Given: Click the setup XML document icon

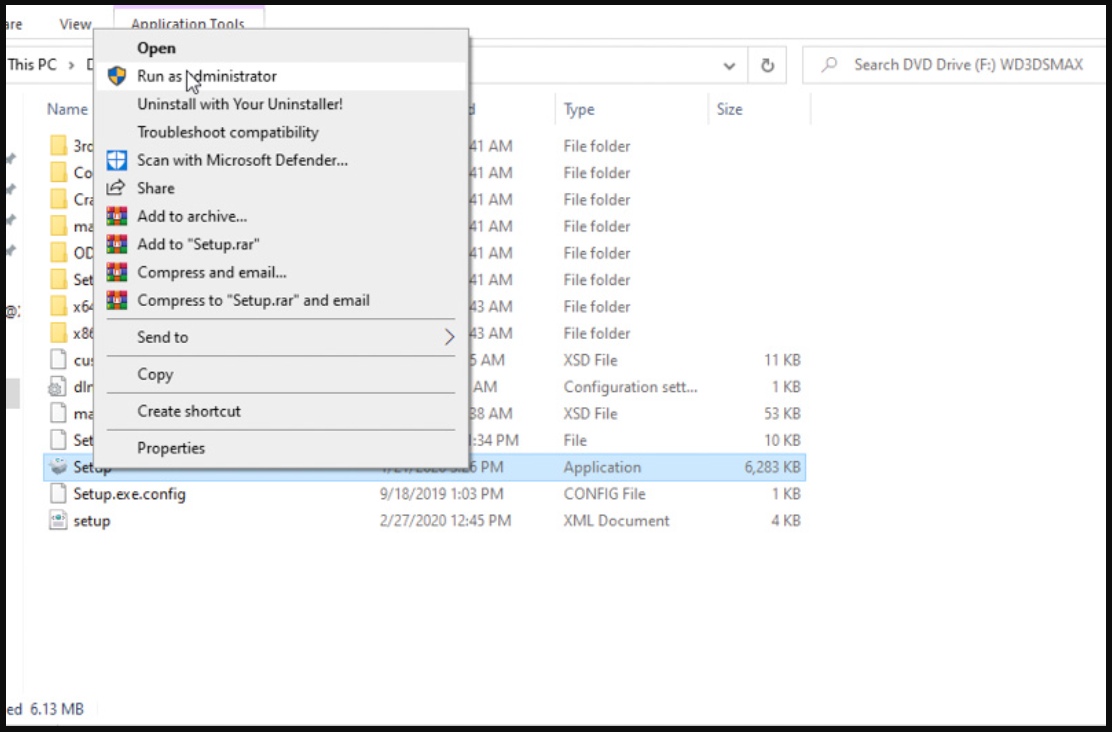Looking at the screenshot, I should click(x=59, y=521).
